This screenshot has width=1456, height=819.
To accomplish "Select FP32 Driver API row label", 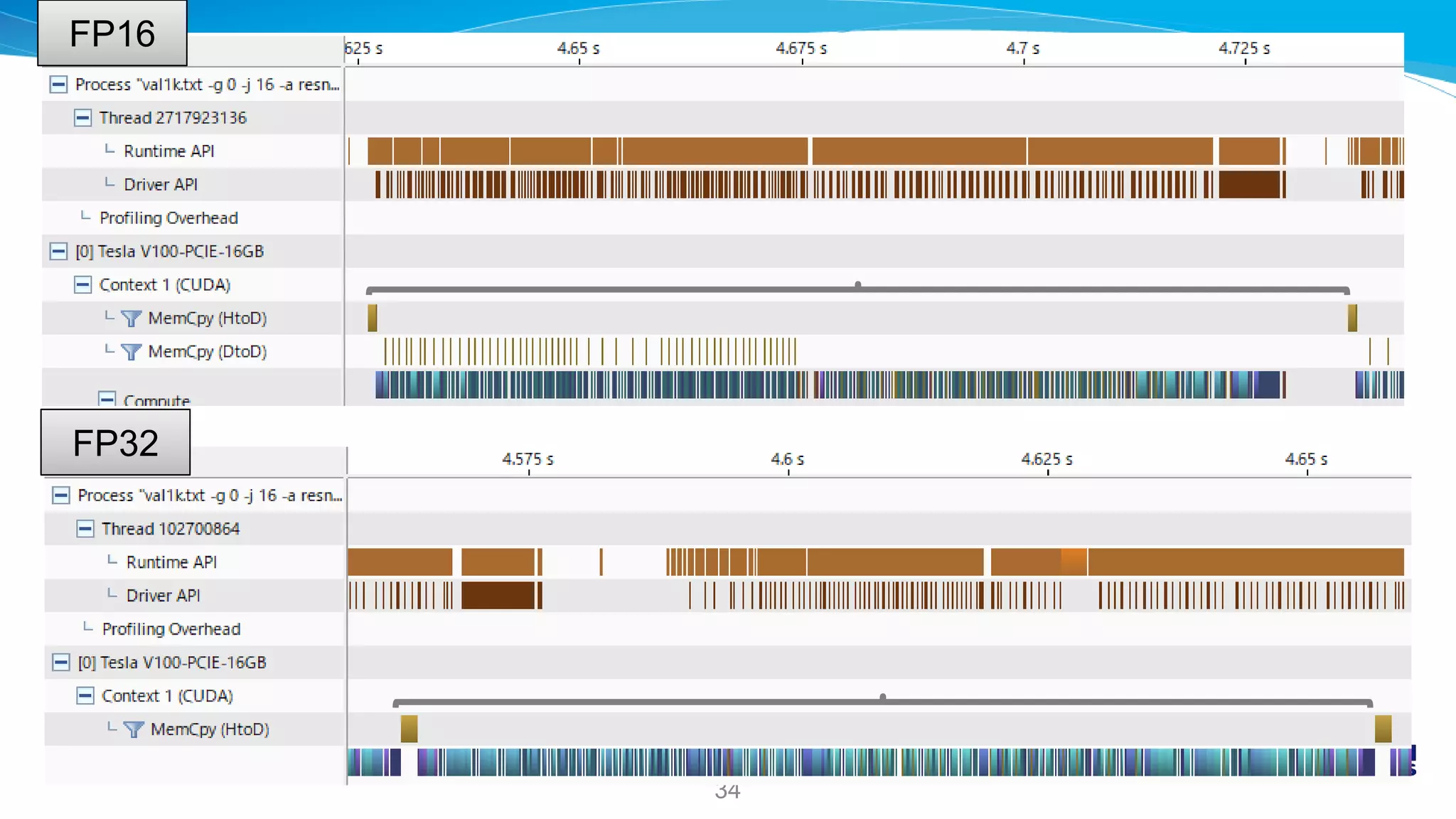I will pos(163,596).
